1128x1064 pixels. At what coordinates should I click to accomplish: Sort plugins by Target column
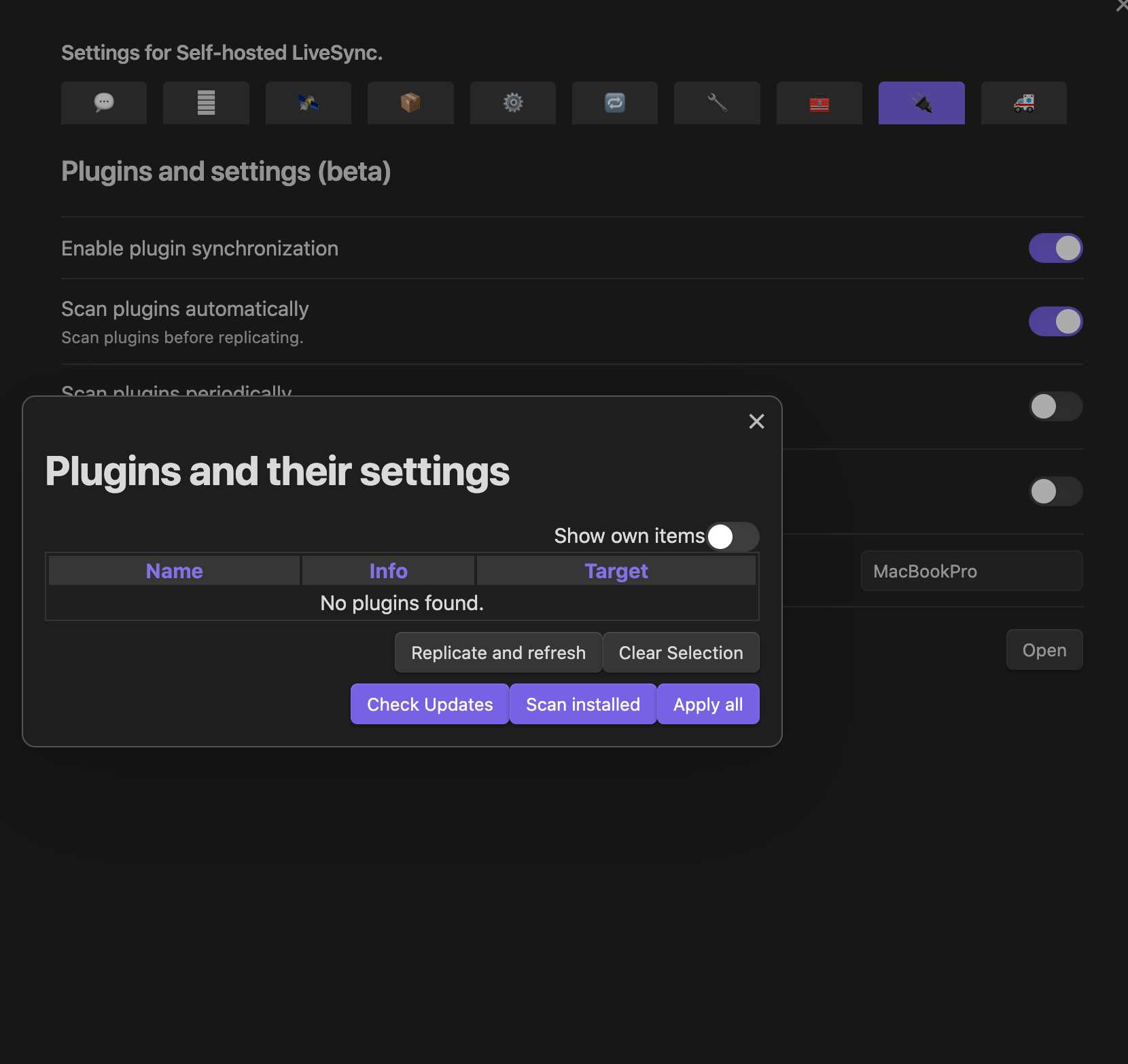tap(616, 570)
